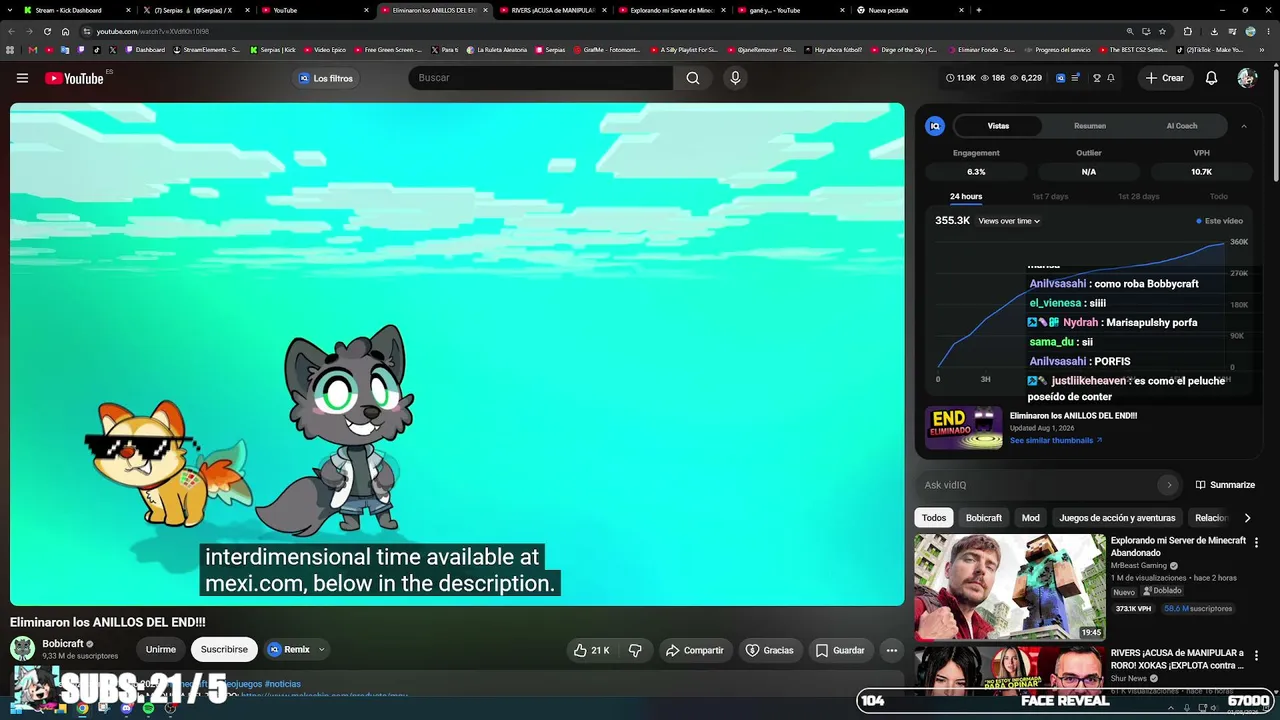
Task: Click the 'Suscribirse' button
Action: point(224,650)
